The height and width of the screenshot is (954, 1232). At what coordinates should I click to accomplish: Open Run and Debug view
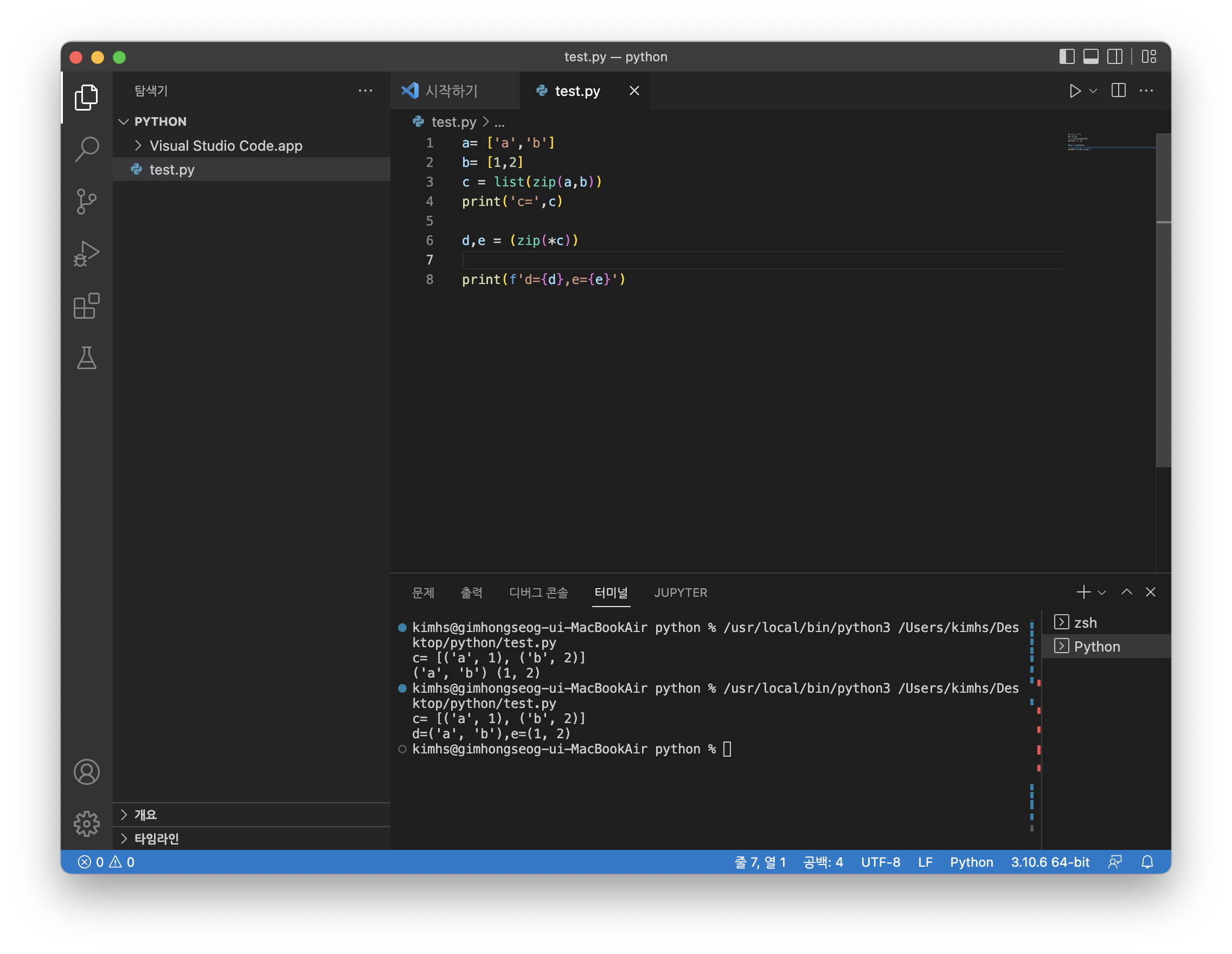click(86, 254)
